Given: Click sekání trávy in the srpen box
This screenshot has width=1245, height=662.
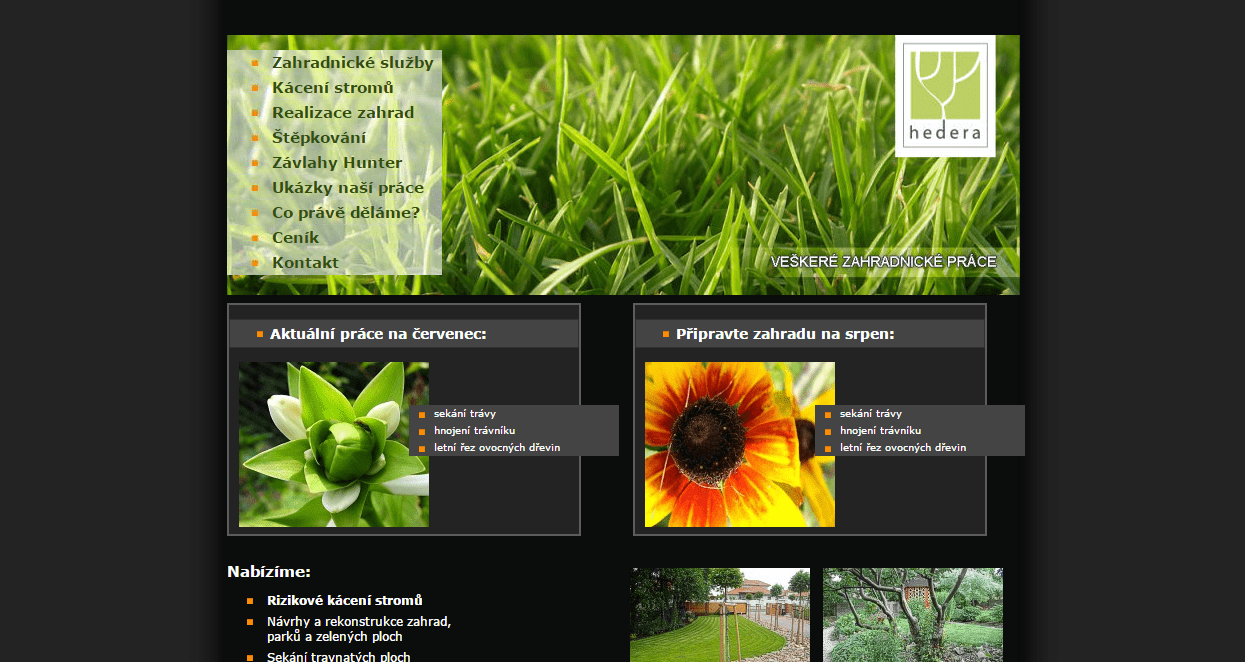Looking at the screenshot, I should [871, 414].
